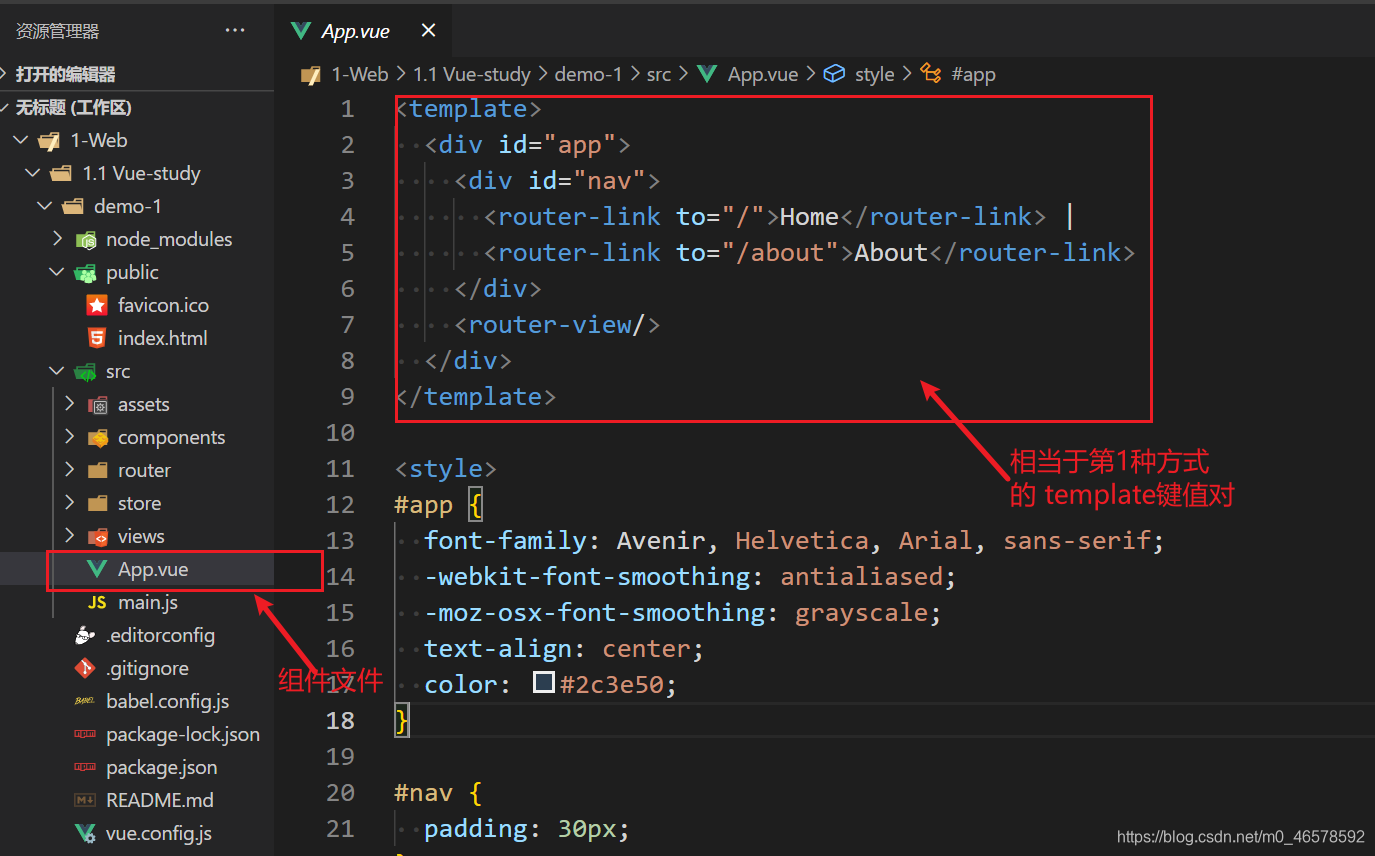
Task: Open index.html from the file tree
Action: (x=163, y=338)
